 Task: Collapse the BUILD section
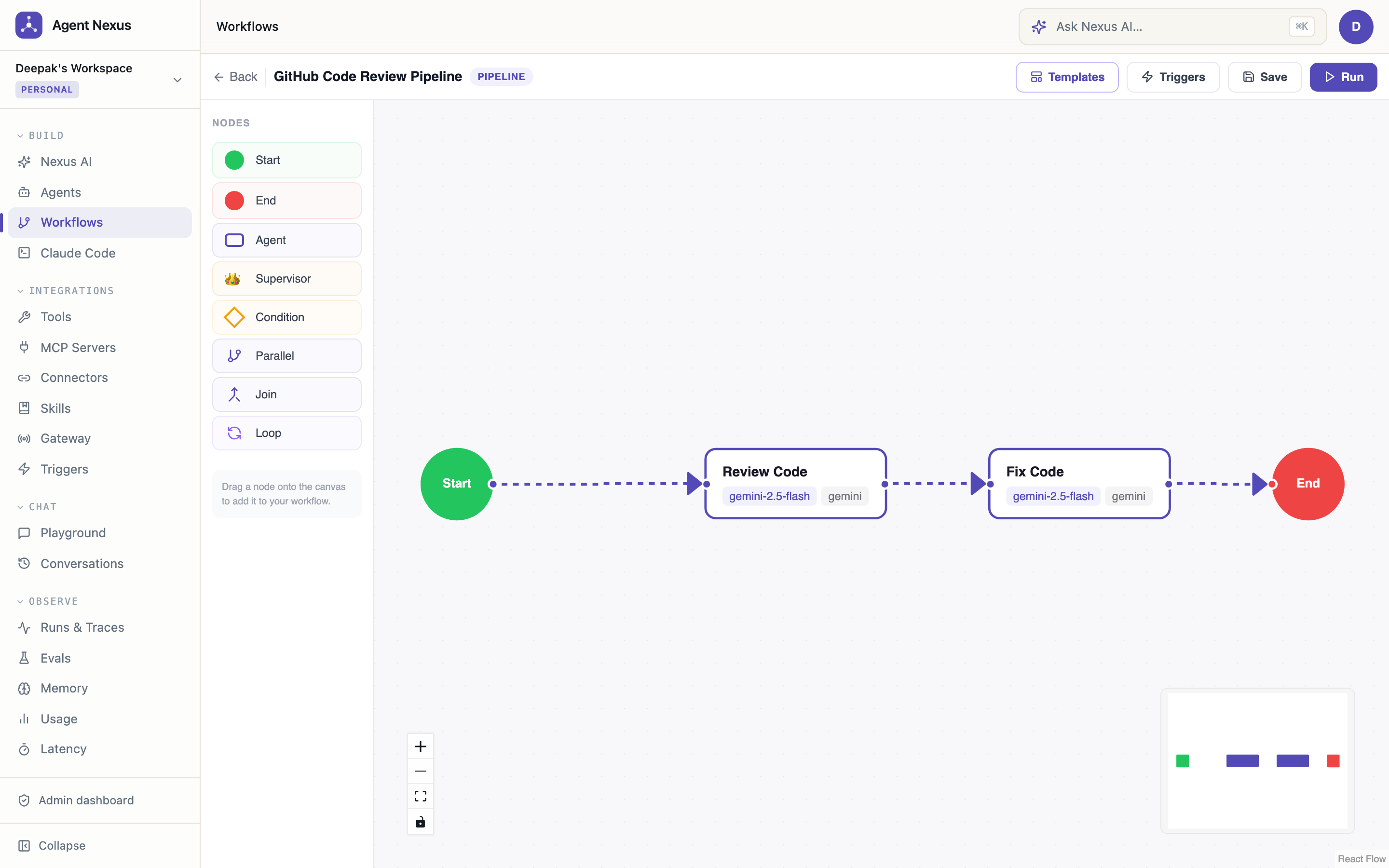coord(40,136)
